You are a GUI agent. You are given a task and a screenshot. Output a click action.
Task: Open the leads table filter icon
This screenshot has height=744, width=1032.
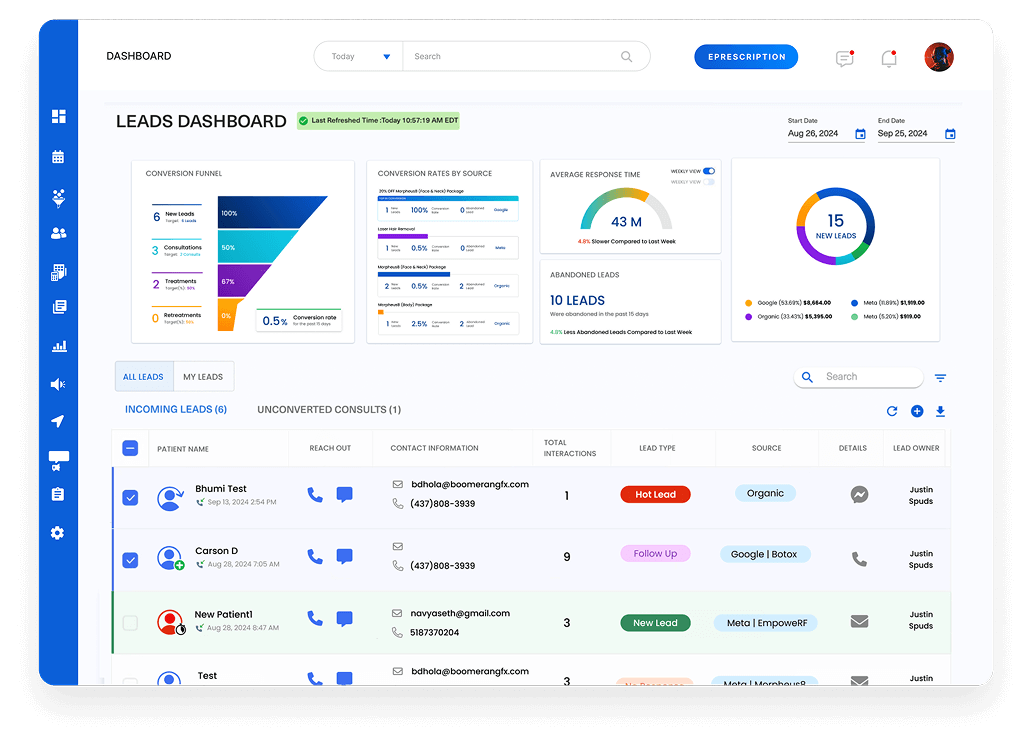(941, 378)
